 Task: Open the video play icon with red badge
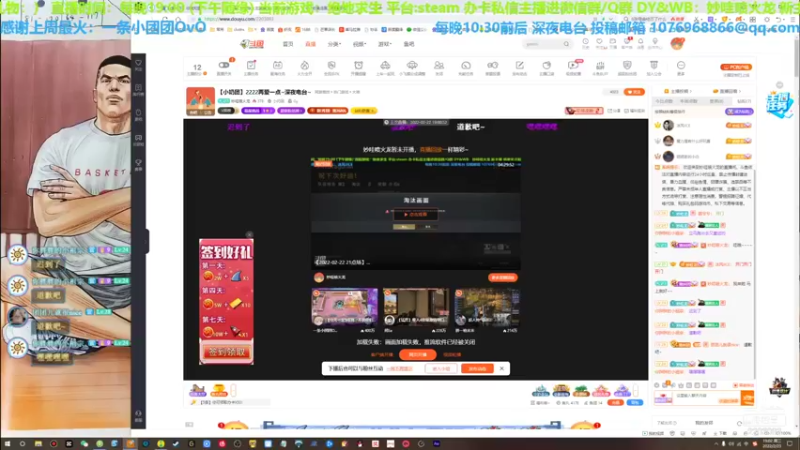point(573,67)
